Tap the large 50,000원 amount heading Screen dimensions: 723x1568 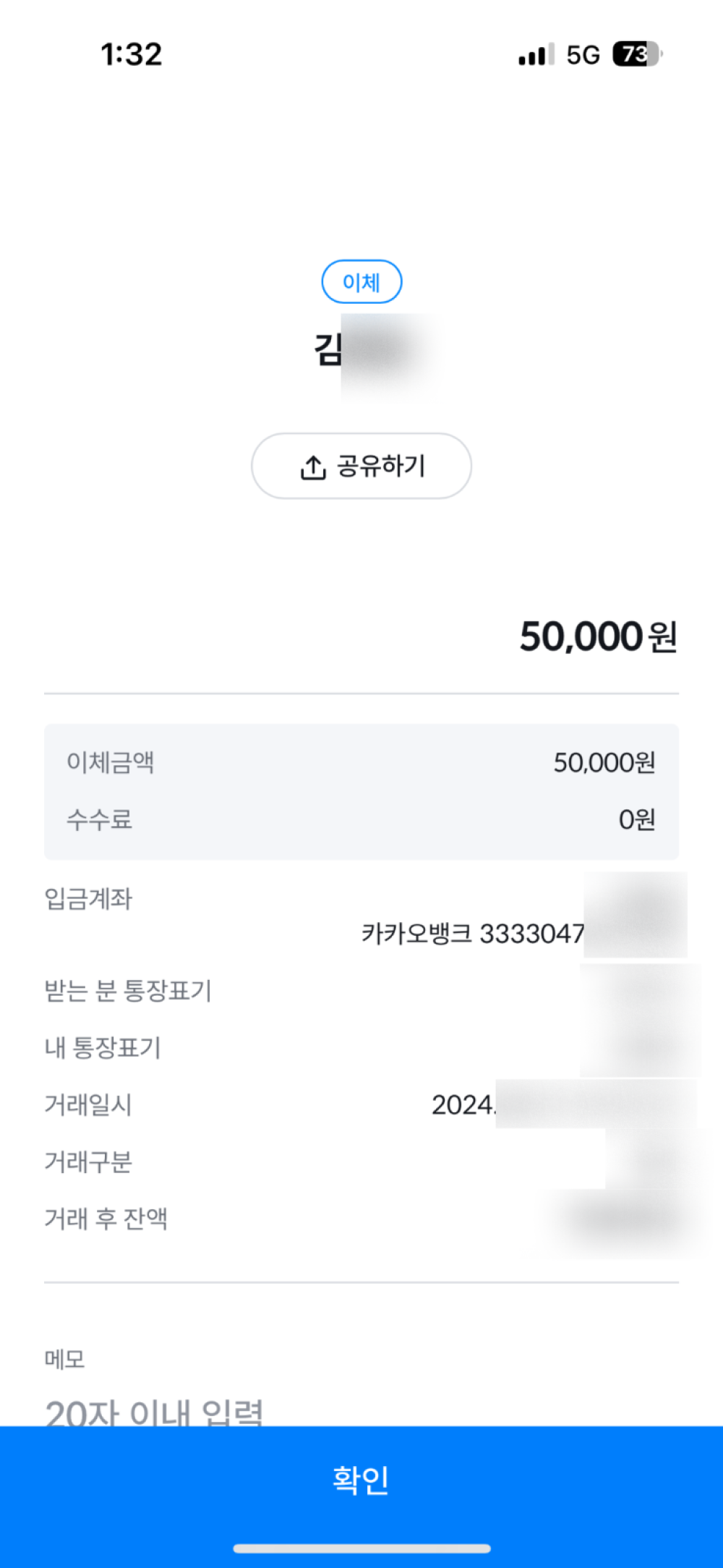pos(599,637)
